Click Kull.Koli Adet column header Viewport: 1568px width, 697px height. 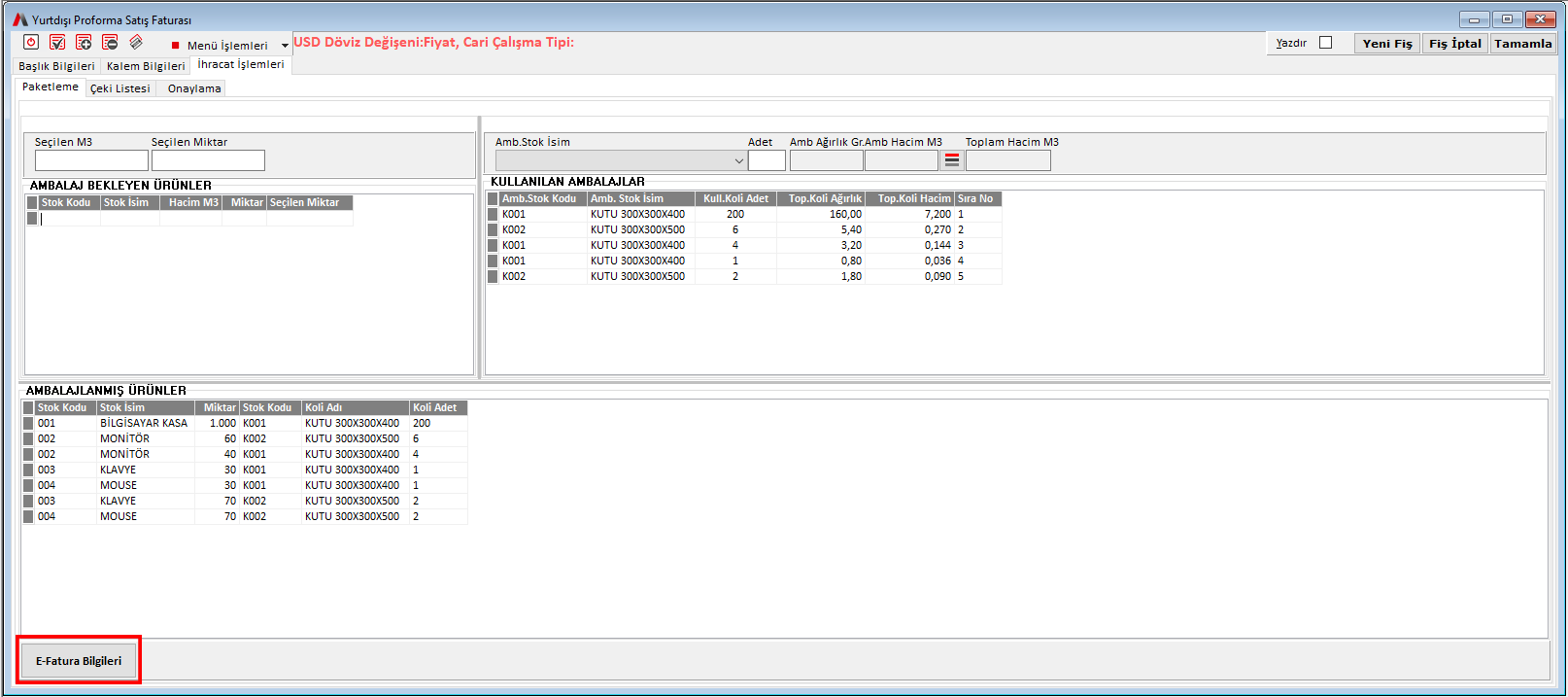(735, 199)
